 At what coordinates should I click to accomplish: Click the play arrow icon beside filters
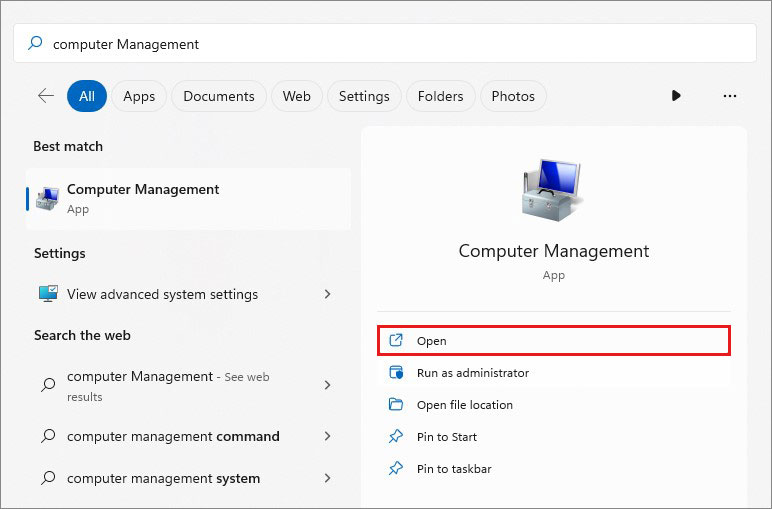click(x=676, y=96)
